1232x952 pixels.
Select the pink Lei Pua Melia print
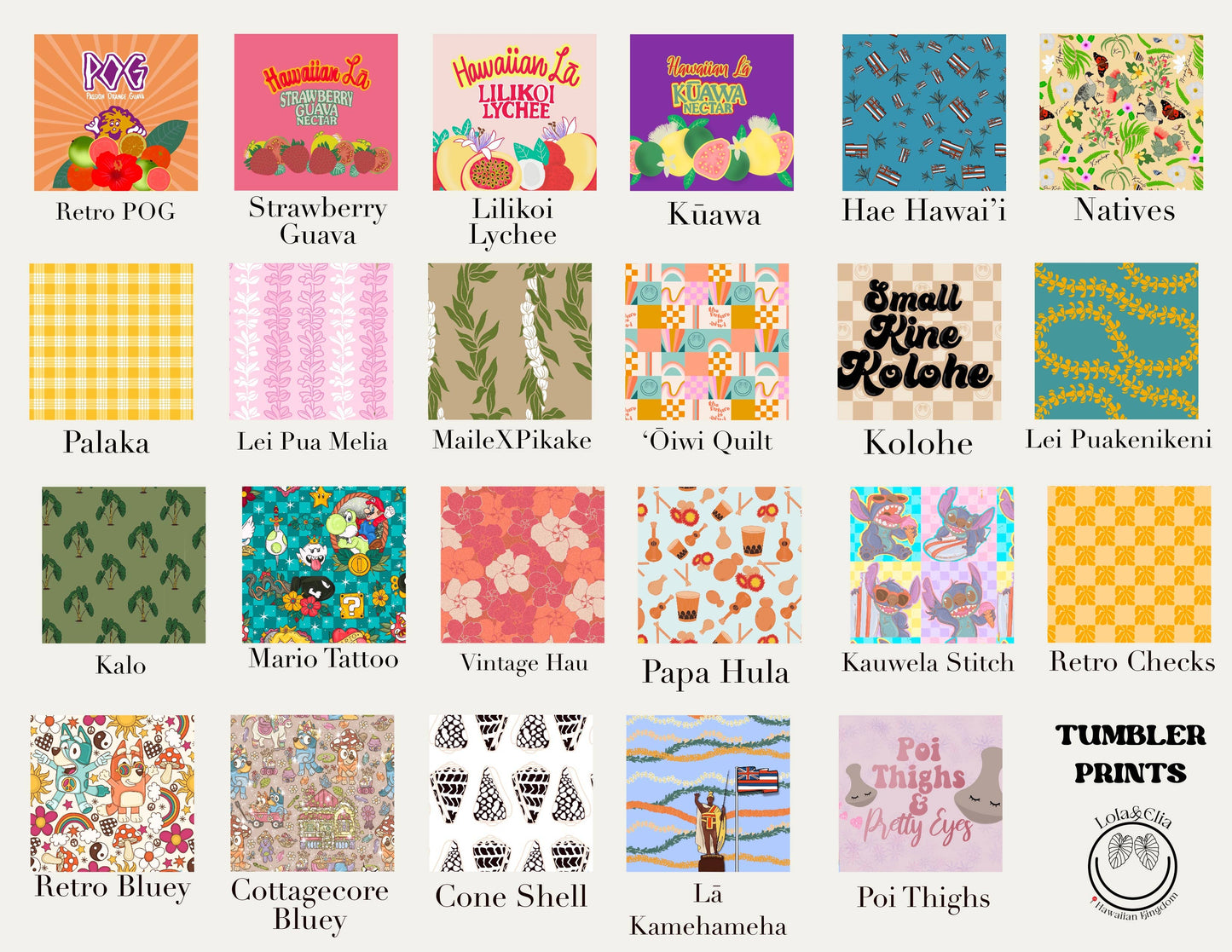311,342
